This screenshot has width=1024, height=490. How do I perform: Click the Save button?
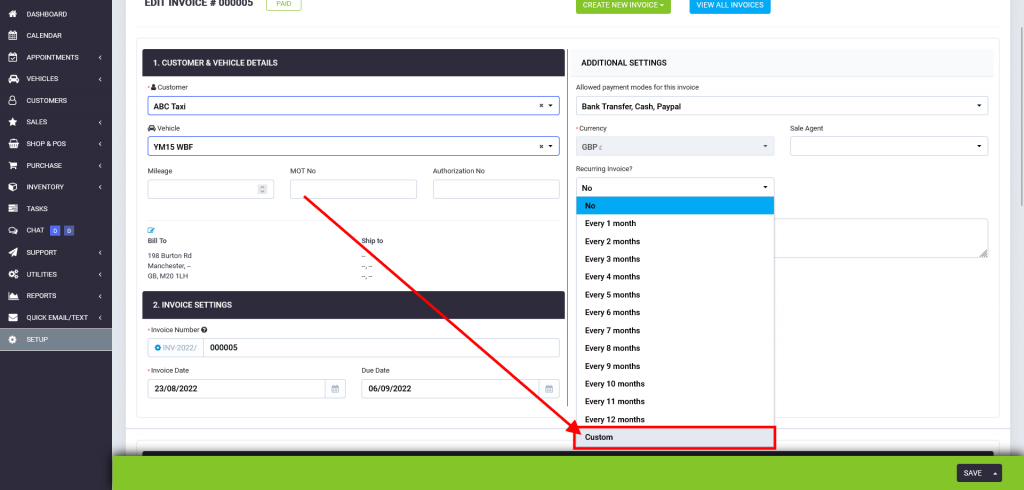(x=971, y=473)
